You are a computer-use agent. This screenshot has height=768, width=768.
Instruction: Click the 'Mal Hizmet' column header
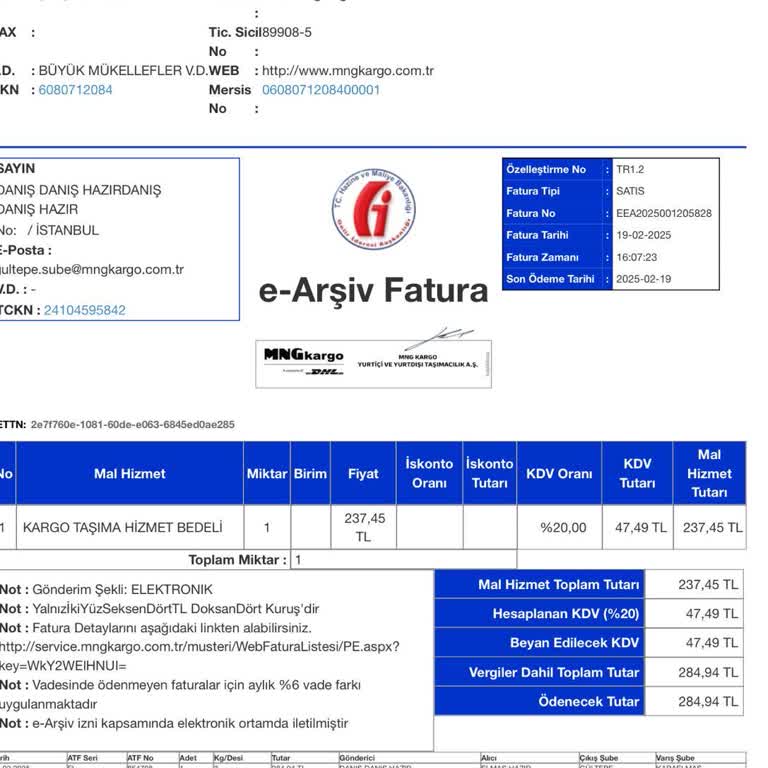[130, 474]
